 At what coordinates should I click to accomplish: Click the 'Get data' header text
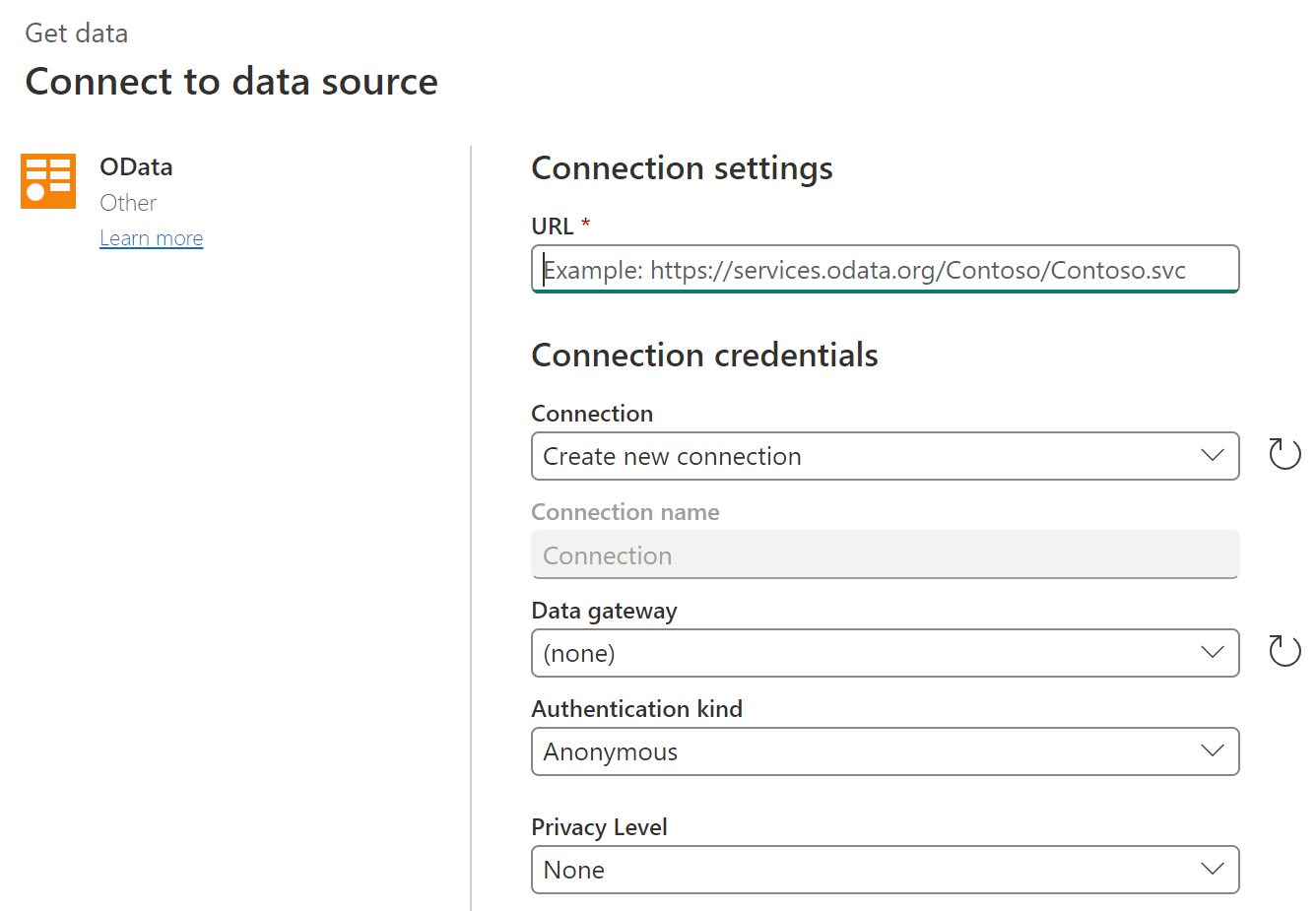[x=76, y=33]
